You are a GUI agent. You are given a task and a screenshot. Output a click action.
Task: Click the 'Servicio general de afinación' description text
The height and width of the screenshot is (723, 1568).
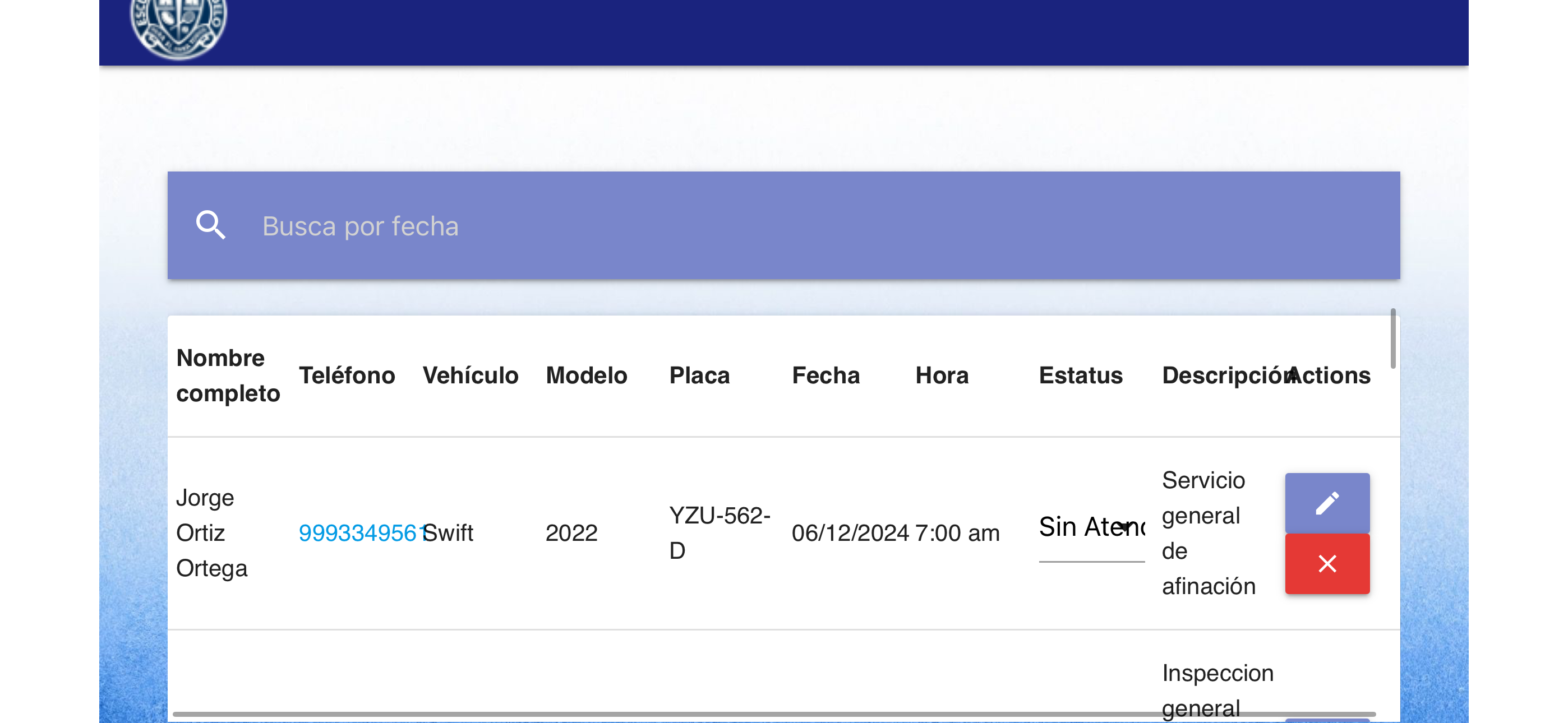point(1209,532)
